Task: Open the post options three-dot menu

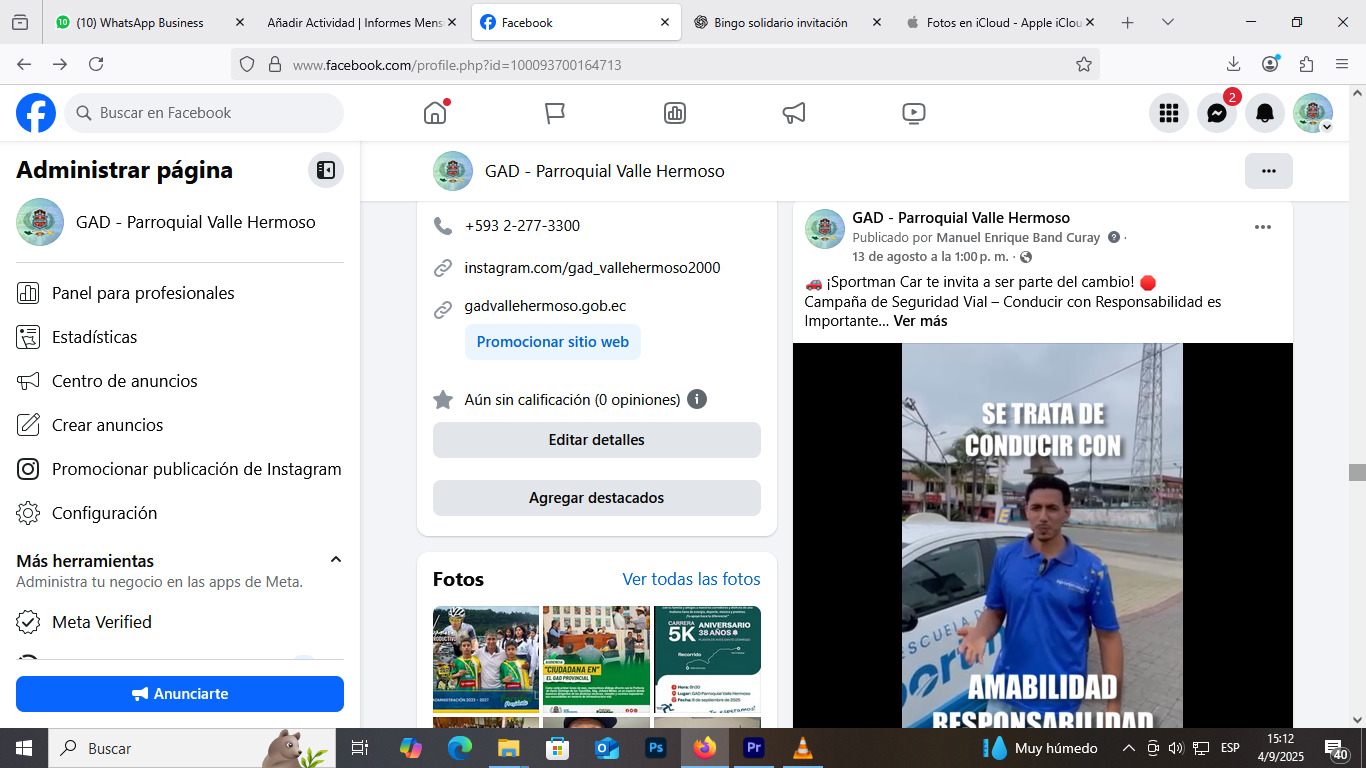Action: coord(1262,227)
